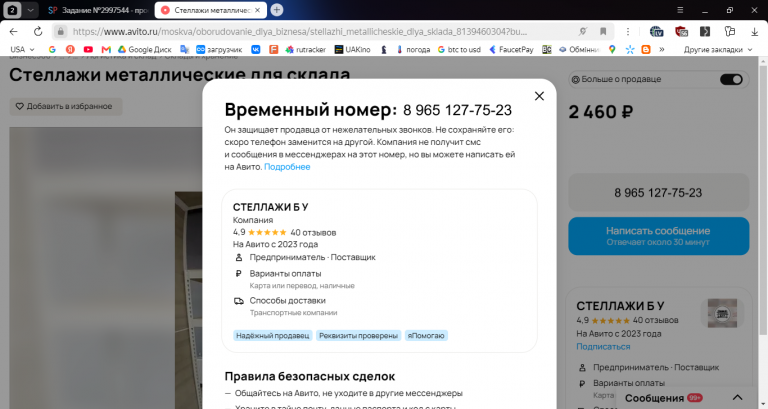Open the VK bookmark icon
The image size is (768, 409).
point(256,49)
